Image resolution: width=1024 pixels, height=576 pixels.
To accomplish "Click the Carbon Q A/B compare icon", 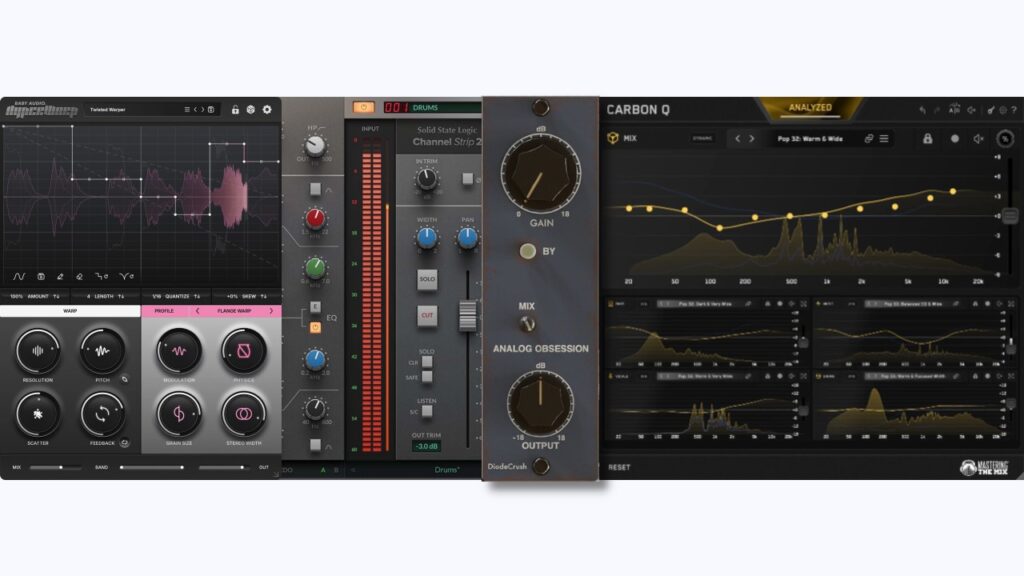I will click(x=955, y=109).
